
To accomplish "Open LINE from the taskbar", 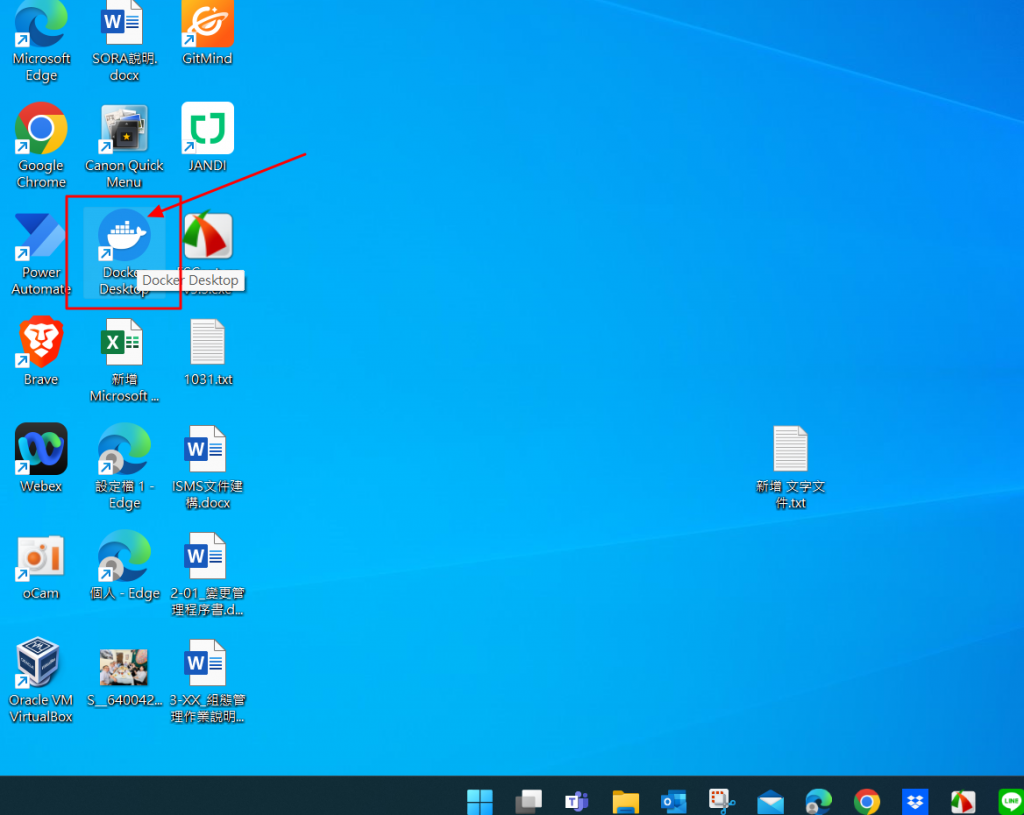I will tap(1011, 802).
